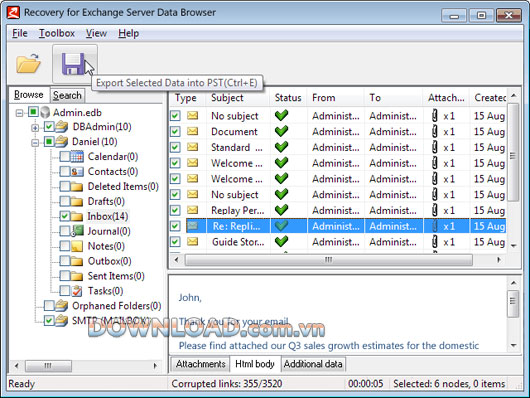Expand the DBAdmin(10) tree node
Screen dimensions: 530x398
pyautogui.click(x=35, y=128)
